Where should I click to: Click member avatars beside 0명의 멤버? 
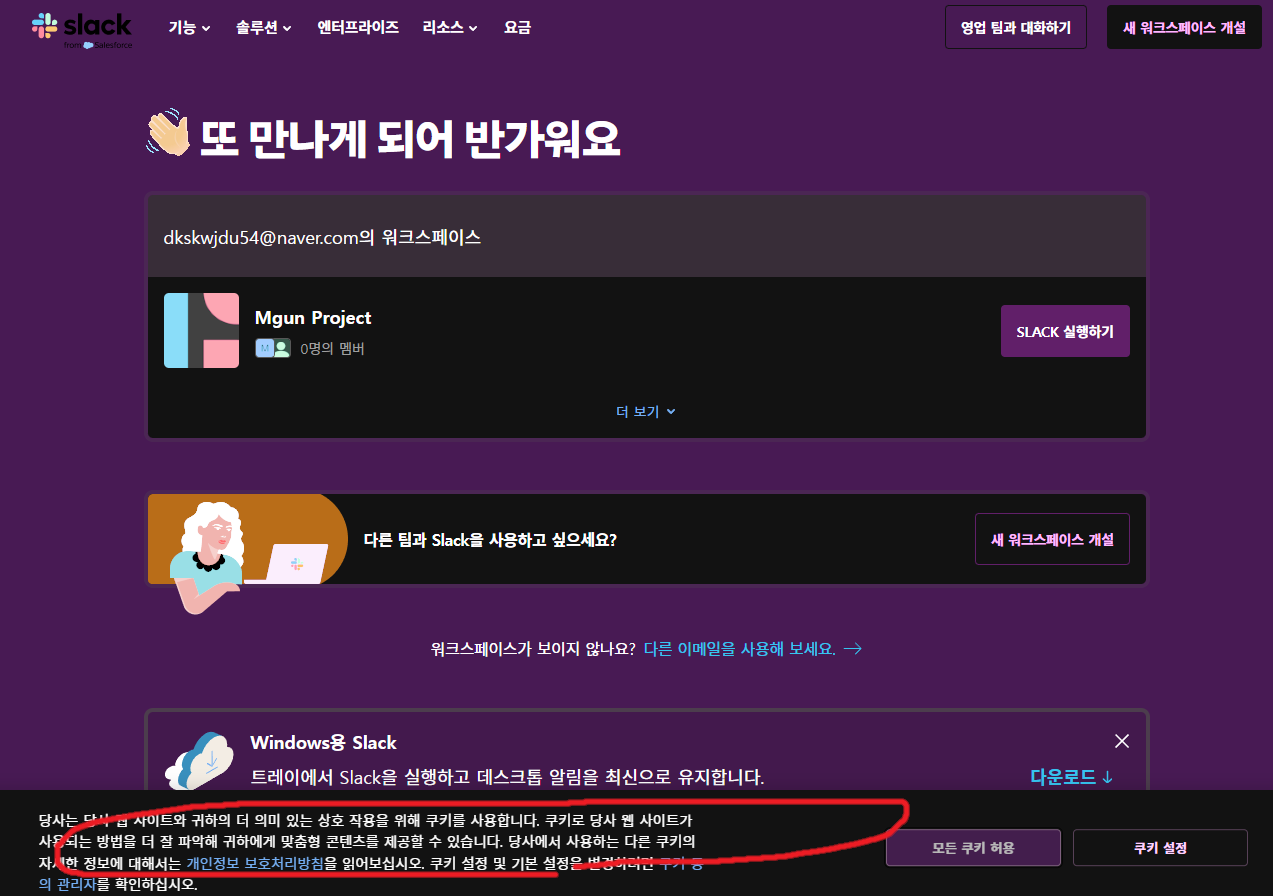point(272,348)
